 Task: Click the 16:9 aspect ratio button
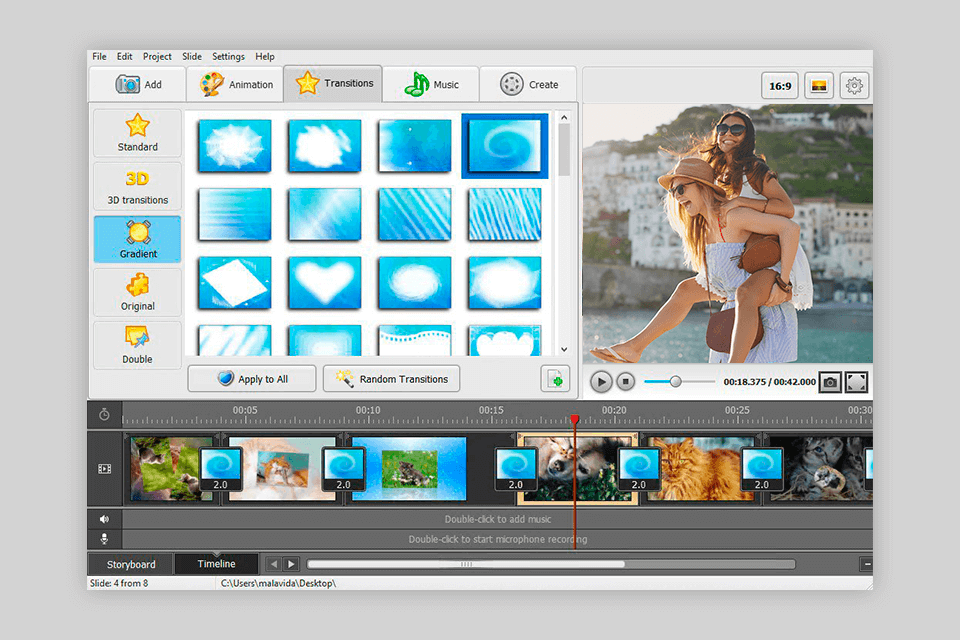[780, 86]
